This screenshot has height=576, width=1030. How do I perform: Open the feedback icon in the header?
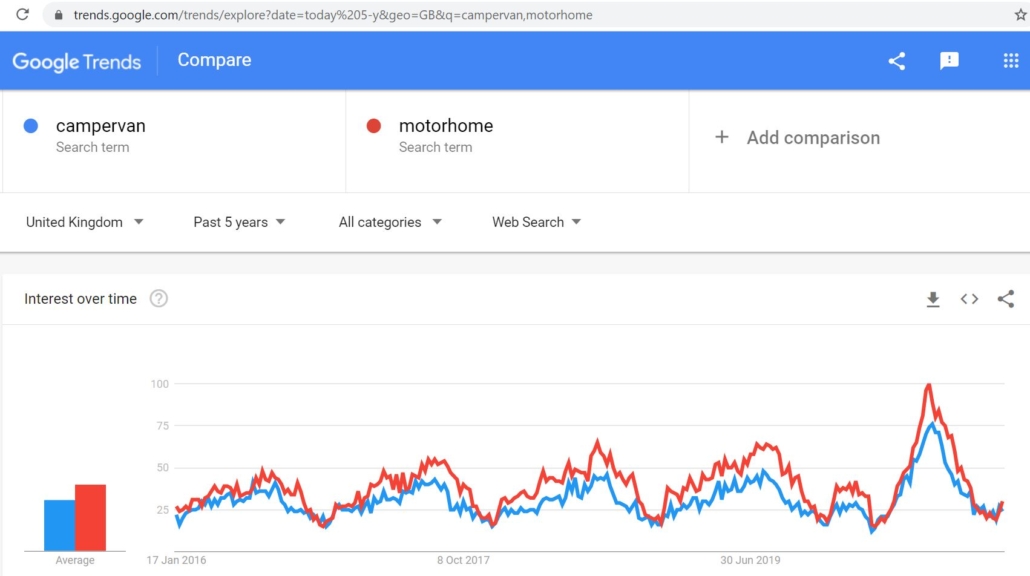tap(949, 60)
